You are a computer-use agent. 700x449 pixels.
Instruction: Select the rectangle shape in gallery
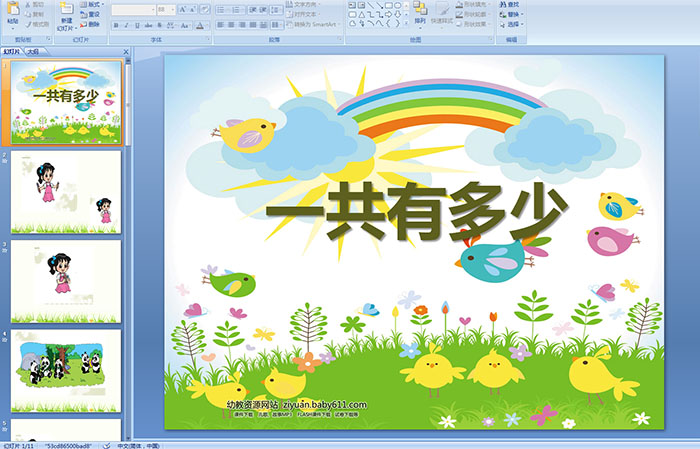(x=389, y=5)
